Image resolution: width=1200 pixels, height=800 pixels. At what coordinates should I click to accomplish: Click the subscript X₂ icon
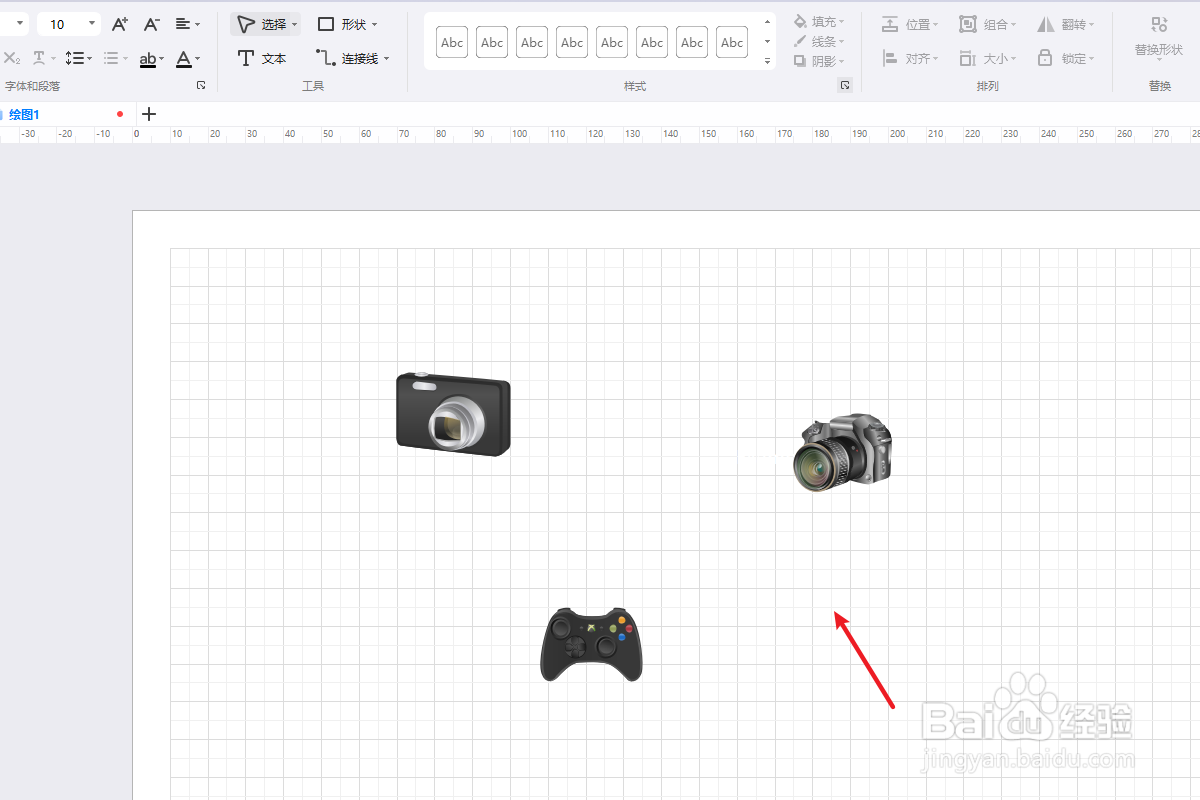coord(11,59)
